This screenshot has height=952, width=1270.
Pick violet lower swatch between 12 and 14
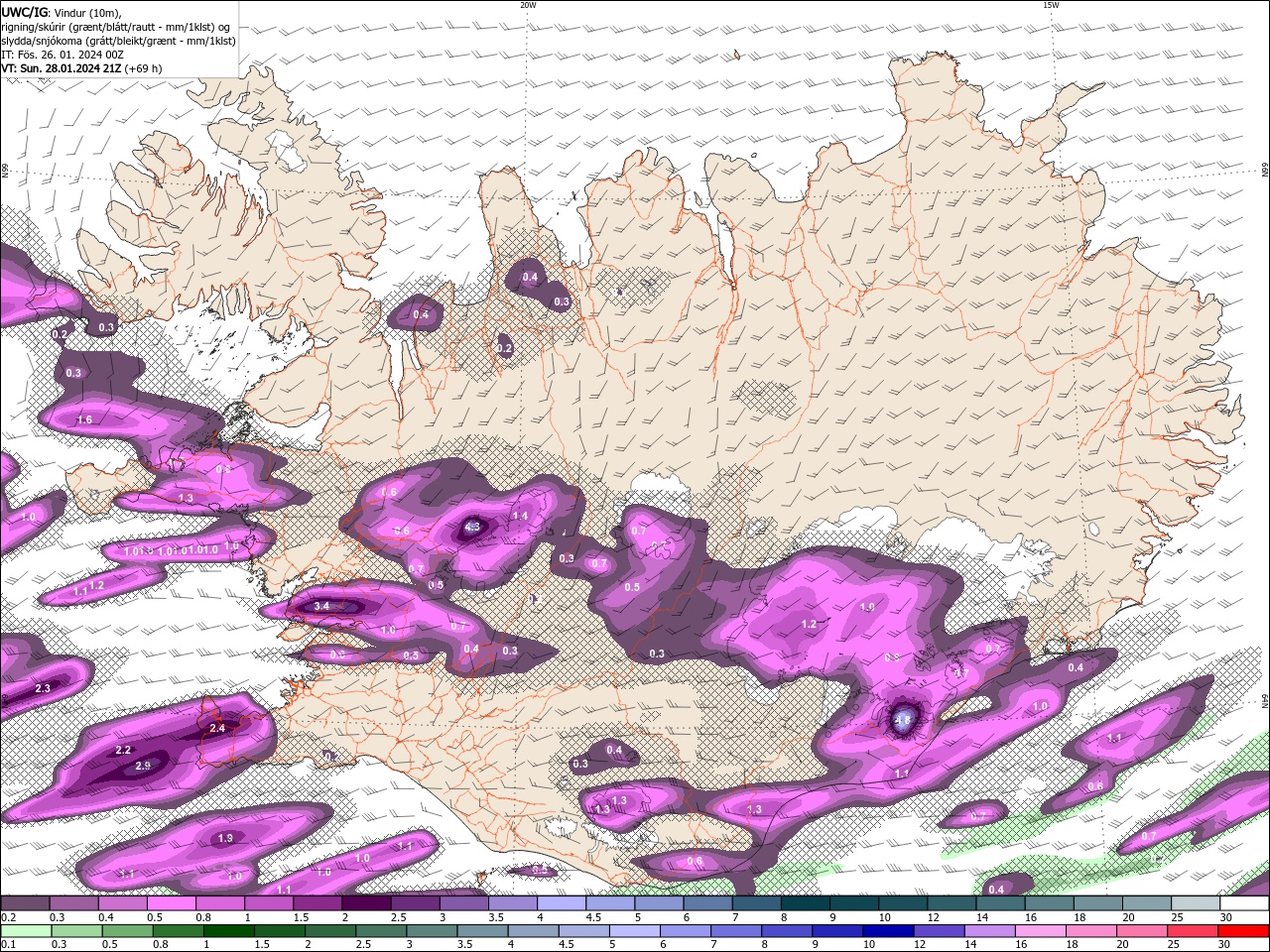click(939, 931)
